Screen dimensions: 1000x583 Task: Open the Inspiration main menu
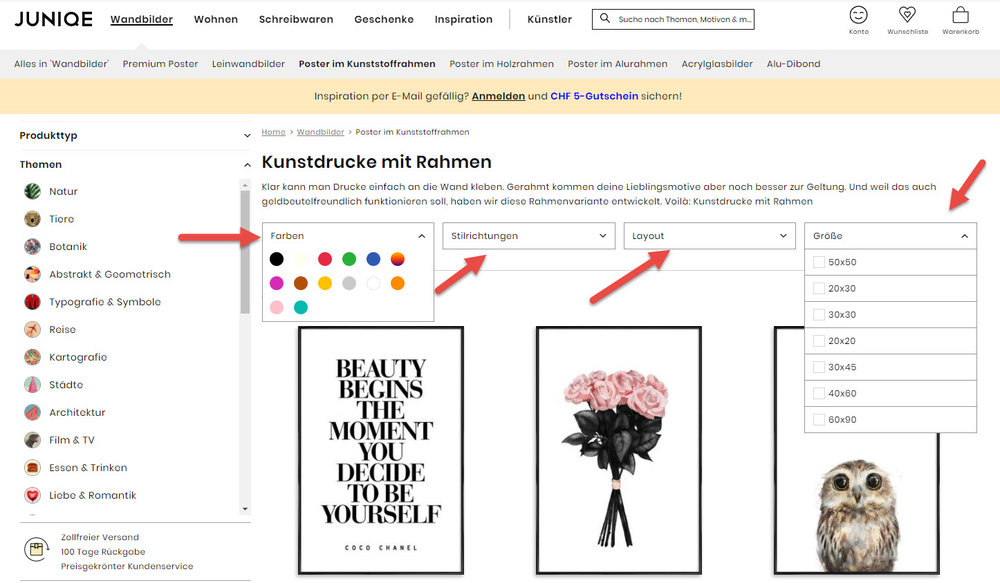point(464,19)
